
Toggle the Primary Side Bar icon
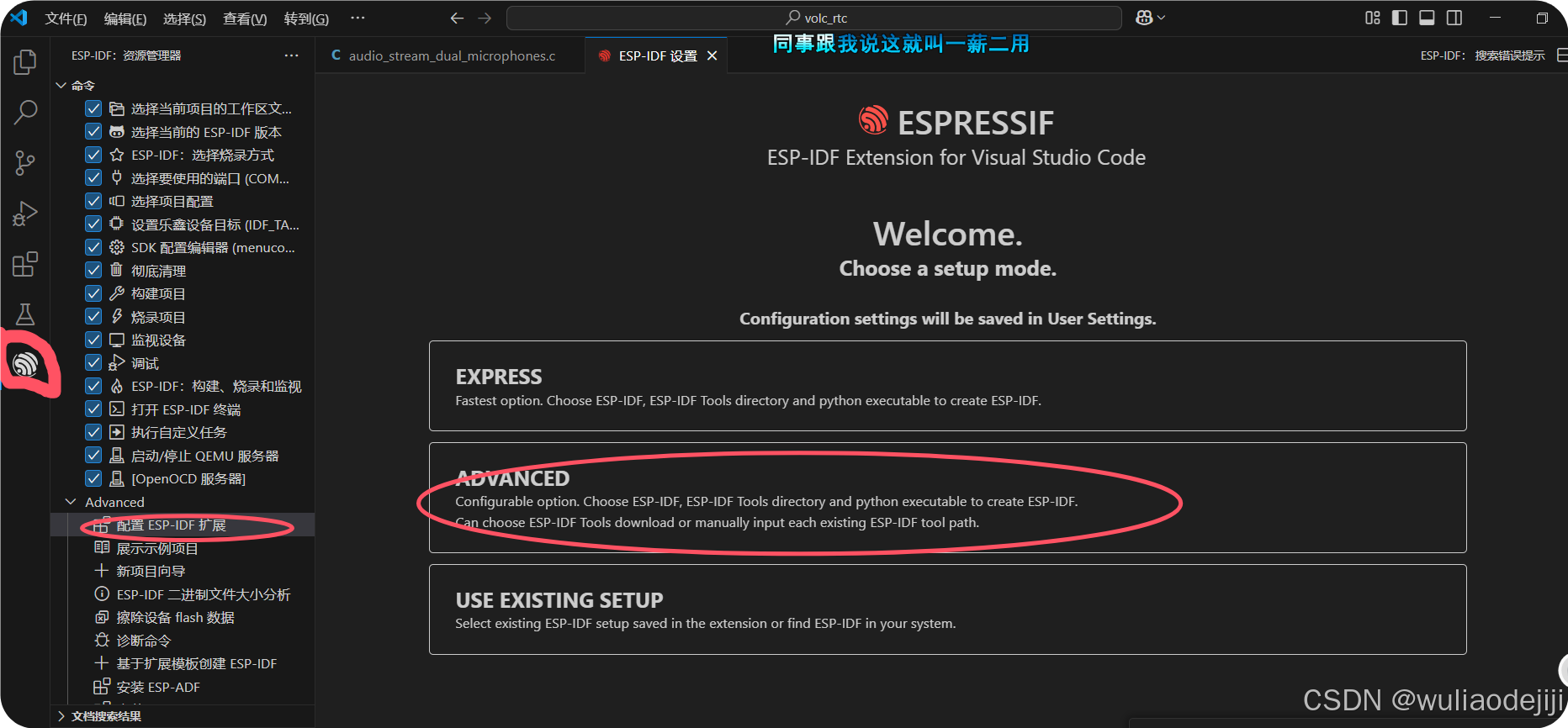point(1400,18)
